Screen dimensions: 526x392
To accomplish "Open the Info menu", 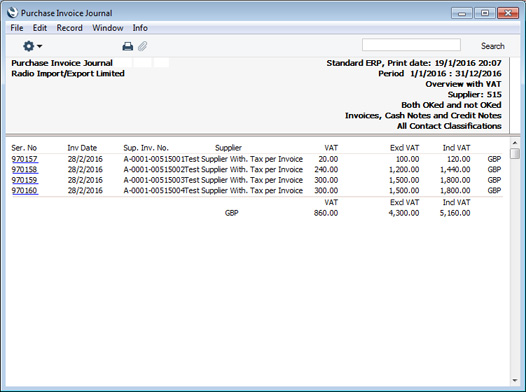I will [140, 28].
